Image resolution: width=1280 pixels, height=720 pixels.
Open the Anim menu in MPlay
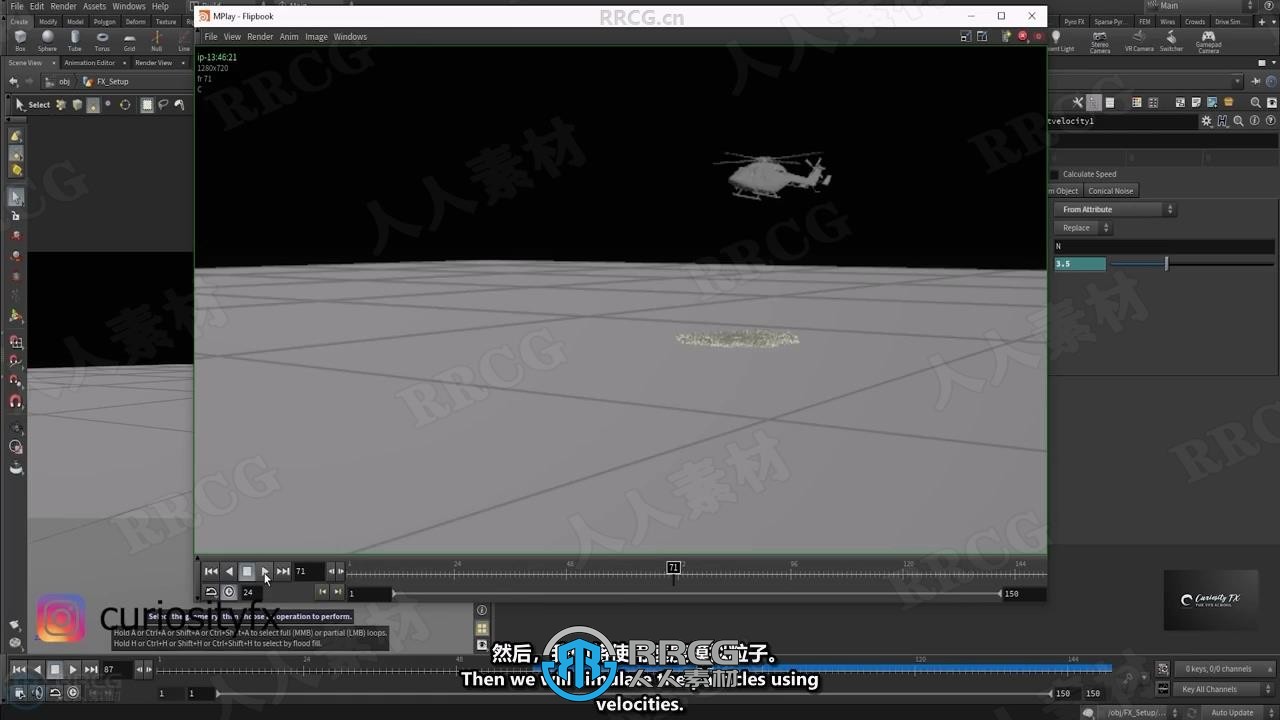pyautogui.click(x=289, y=37)
